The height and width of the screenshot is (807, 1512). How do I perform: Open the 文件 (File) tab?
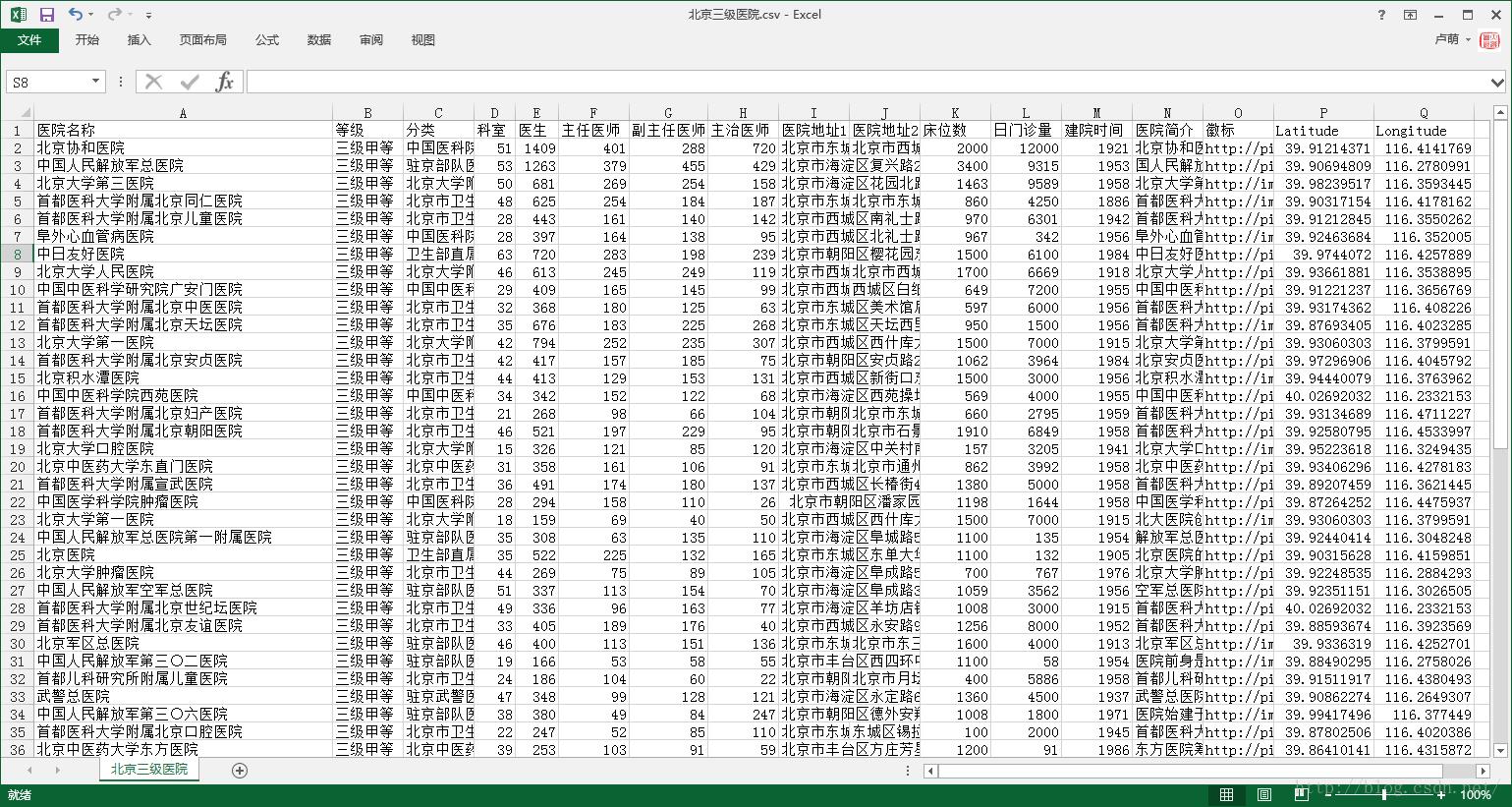[29, 40]
